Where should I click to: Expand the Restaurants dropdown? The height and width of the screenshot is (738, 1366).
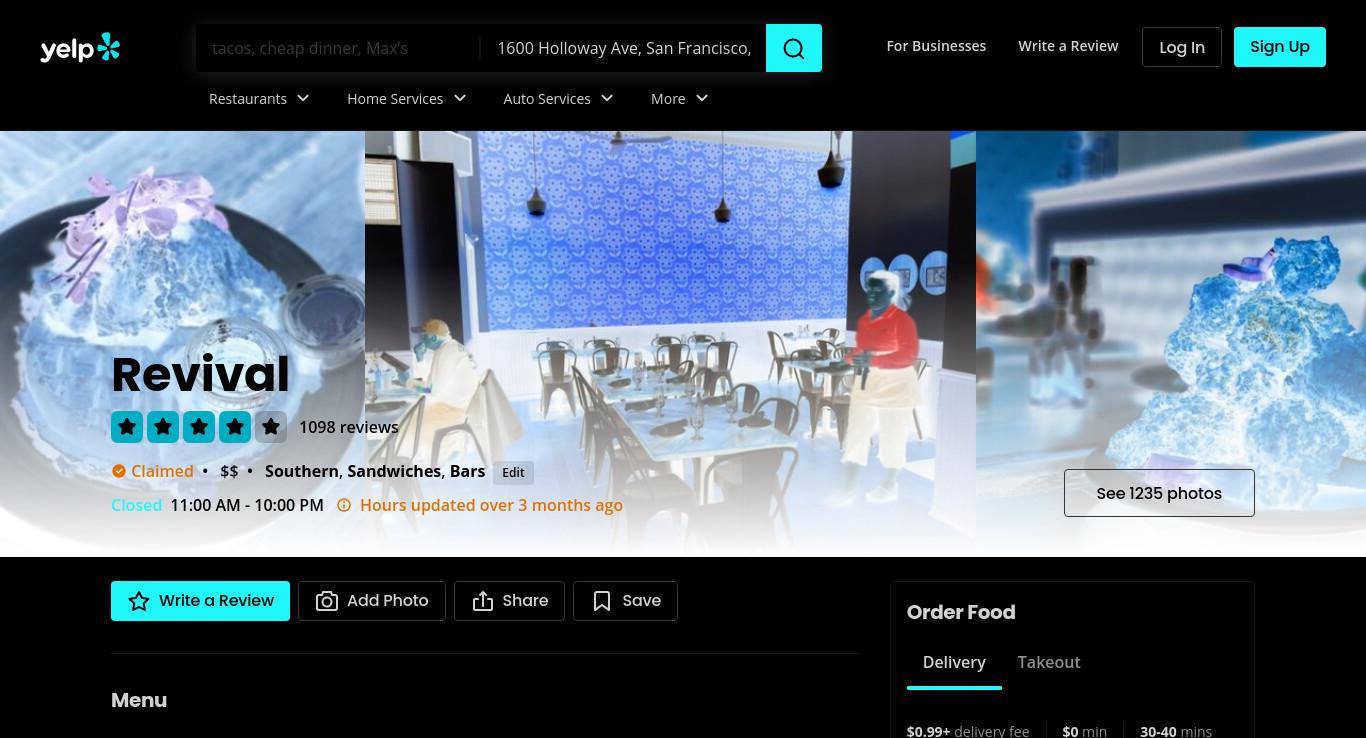click(x=259, y=98)
